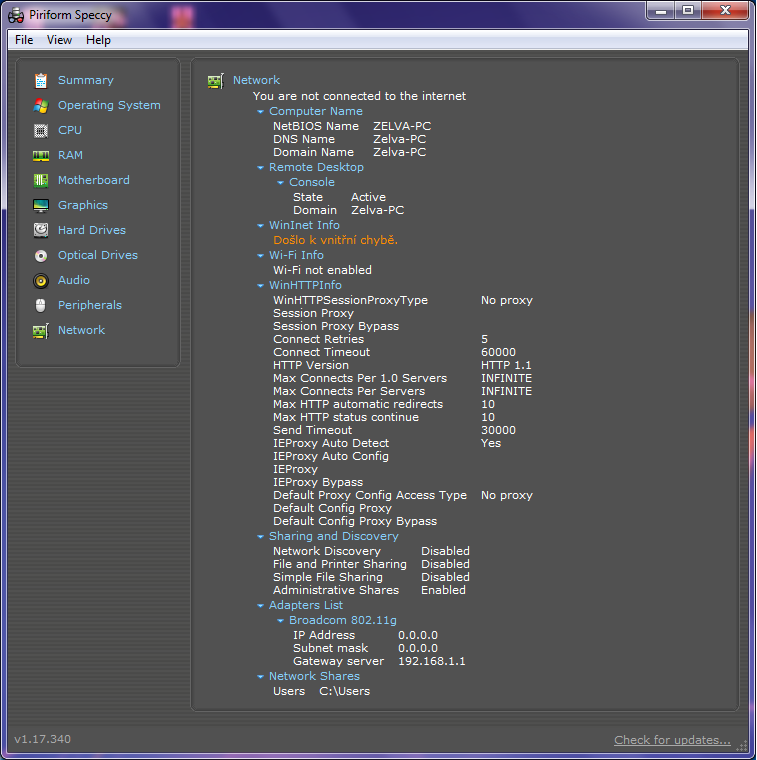Collapse the WinHTTPInfo section
The width and height of the screenshot is (757, 760).
(260, 285)
